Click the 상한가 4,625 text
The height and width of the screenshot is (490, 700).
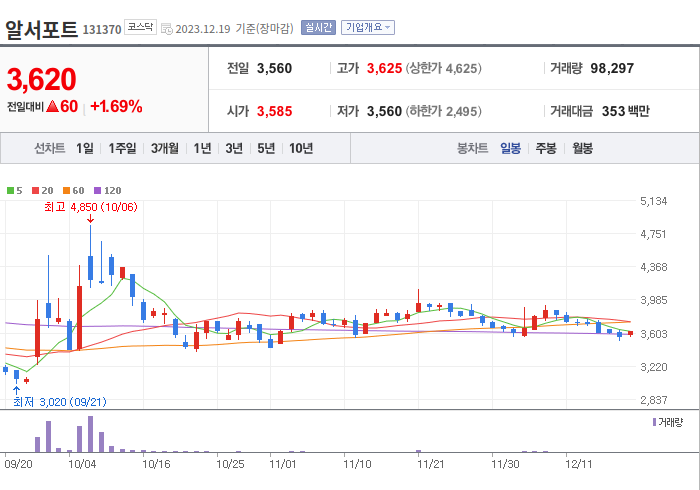[443, 68]
